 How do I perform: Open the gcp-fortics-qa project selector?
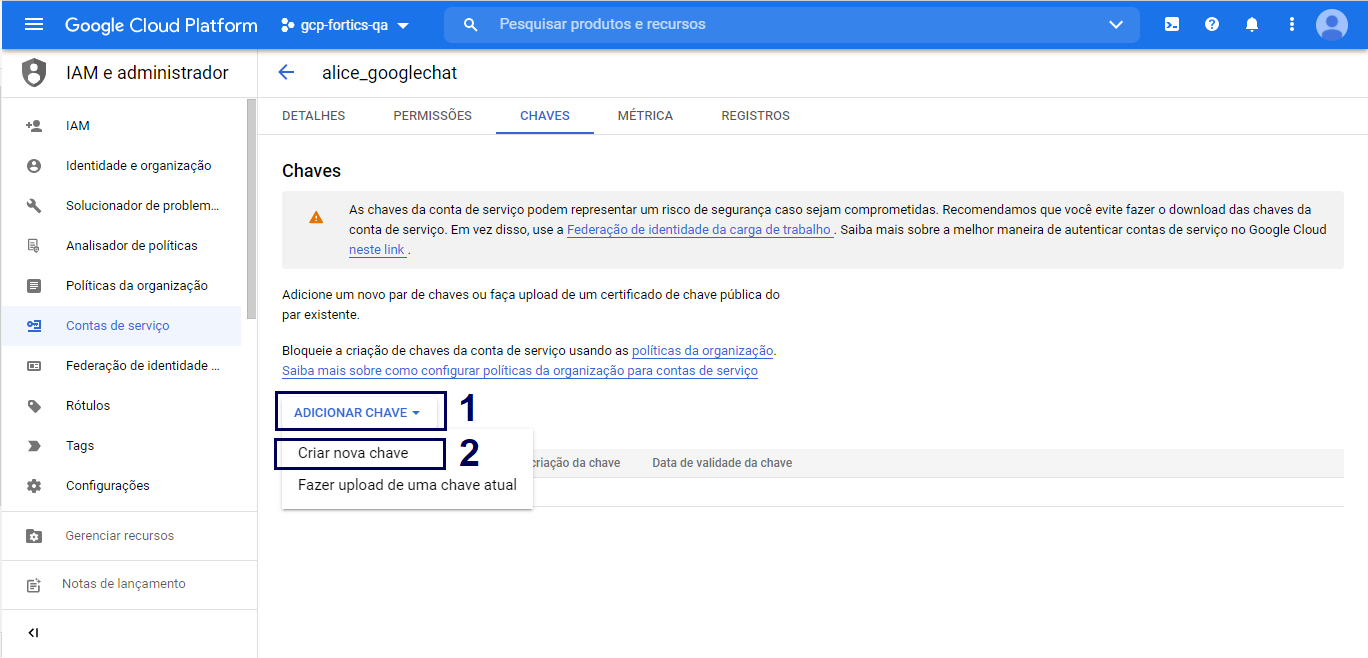tap(345, 25)
